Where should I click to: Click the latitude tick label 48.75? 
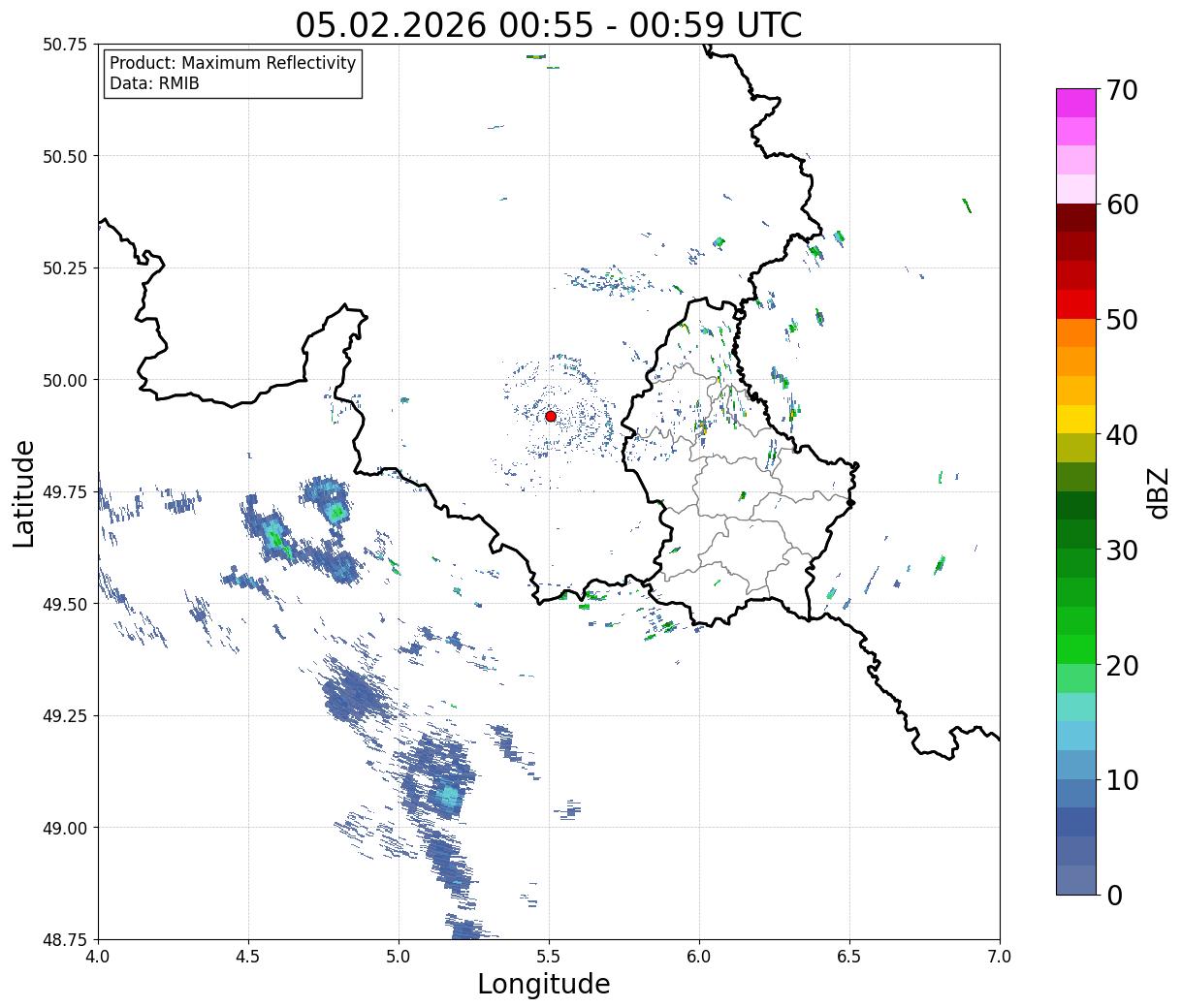pyautogui.click(x=64, y=939)
